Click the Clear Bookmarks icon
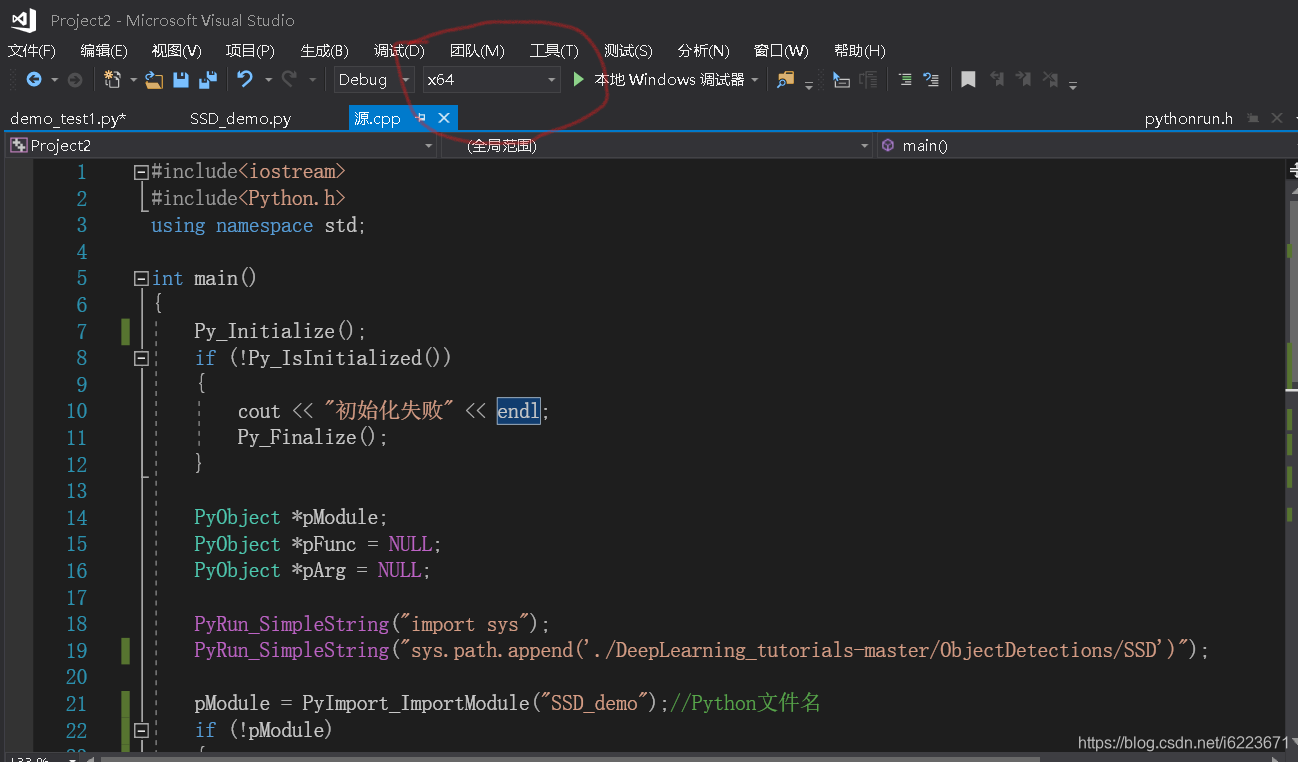The width and height of the screenshot is (1298, 762). click(1050, 79)
